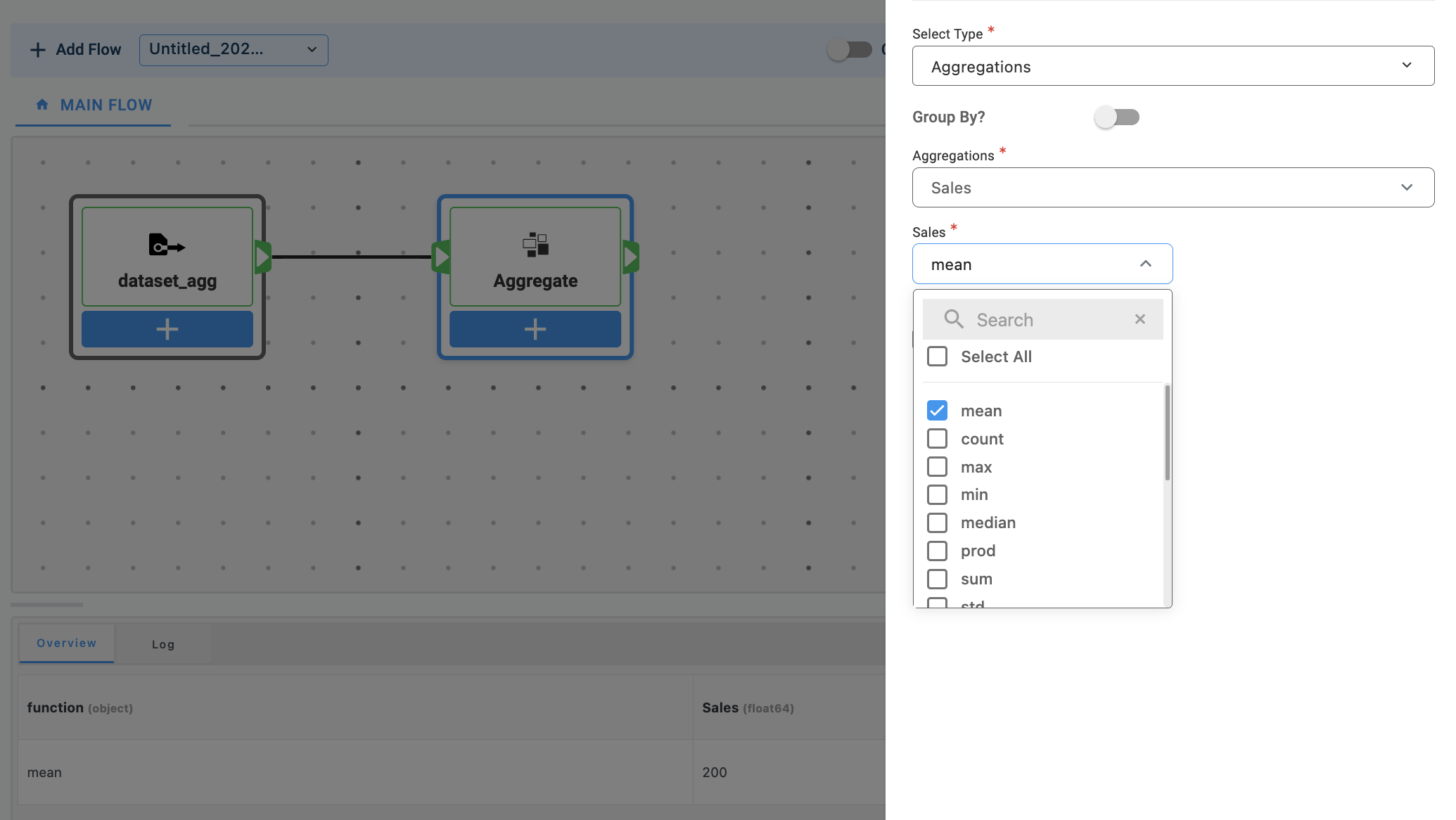Click the home icon beside MAIN FLOW
This screenshot has height=820, width=1456.
tap(42, 105)
